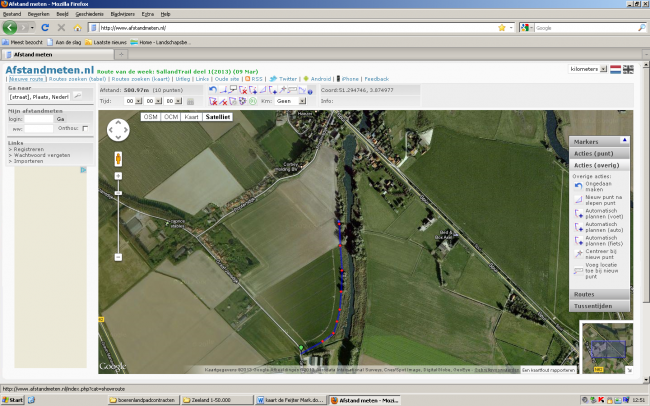Expand the Tussentijden section
The width and height of the screenshot is (650, 406).
(599, 306)
